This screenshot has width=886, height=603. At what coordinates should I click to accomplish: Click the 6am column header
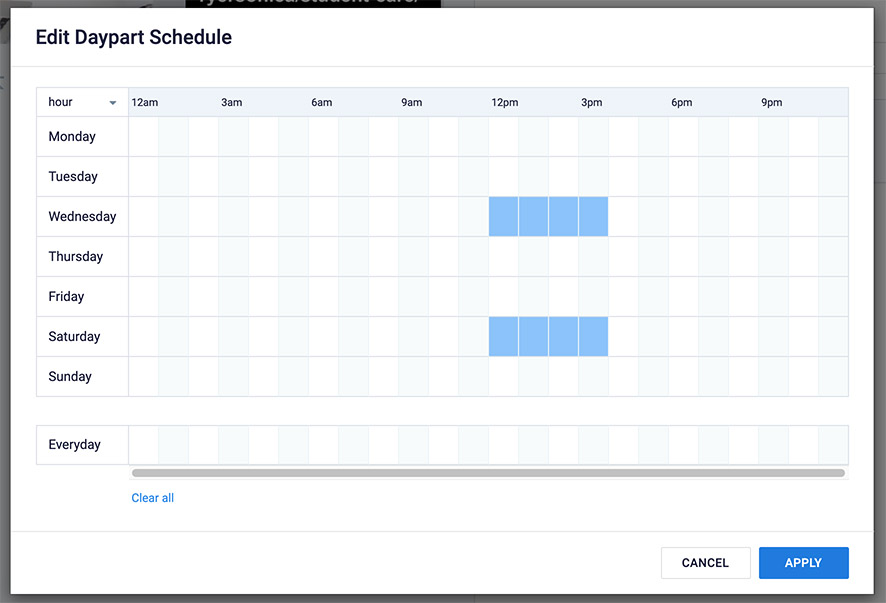pyautogui.click(x=322, y=103)
